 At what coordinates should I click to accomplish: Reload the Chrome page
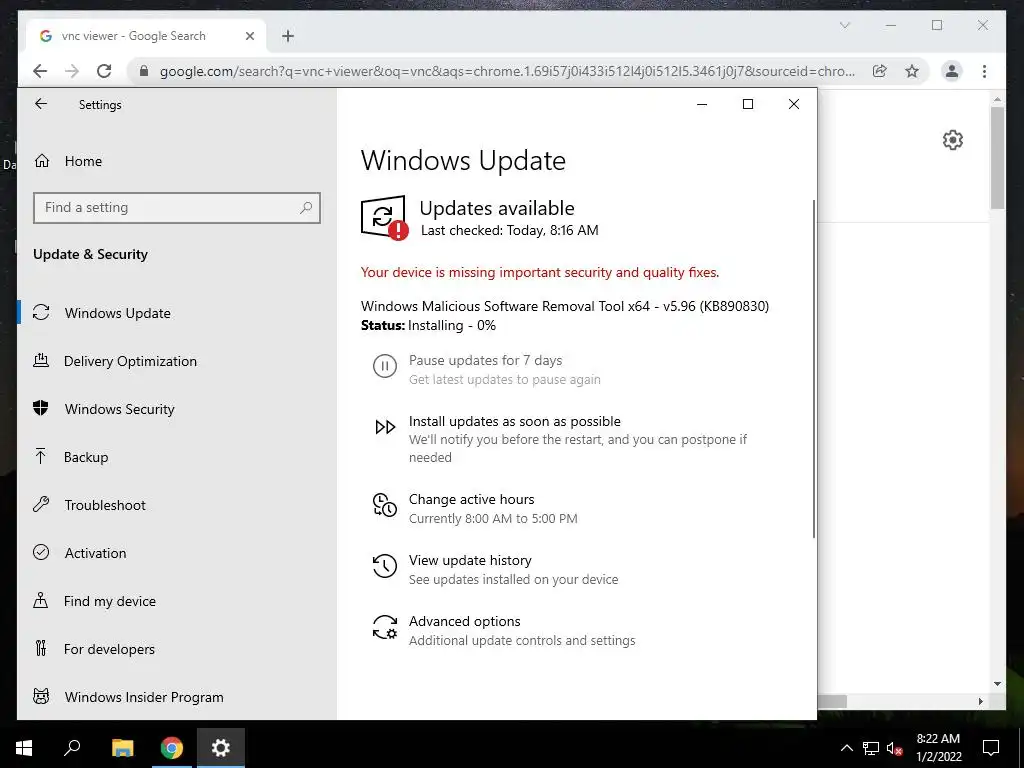[x=104, y=71]
